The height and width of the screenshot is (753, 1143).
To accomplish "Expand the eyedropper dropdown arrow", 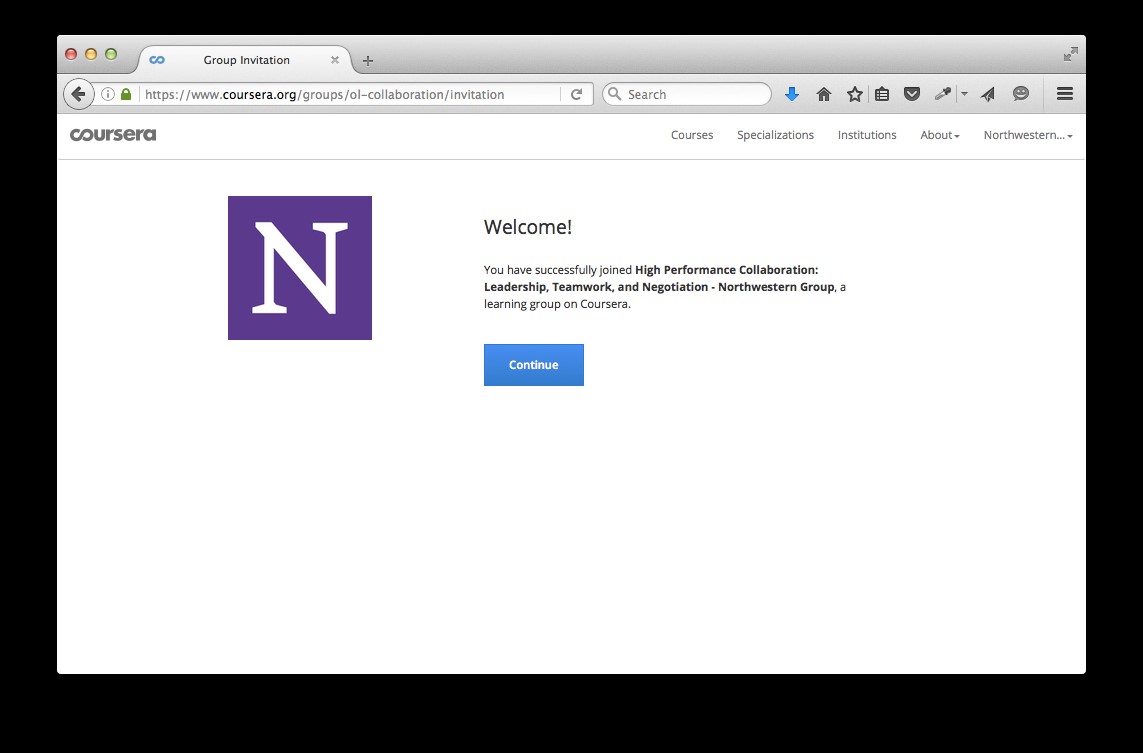I will coord(964,94).
